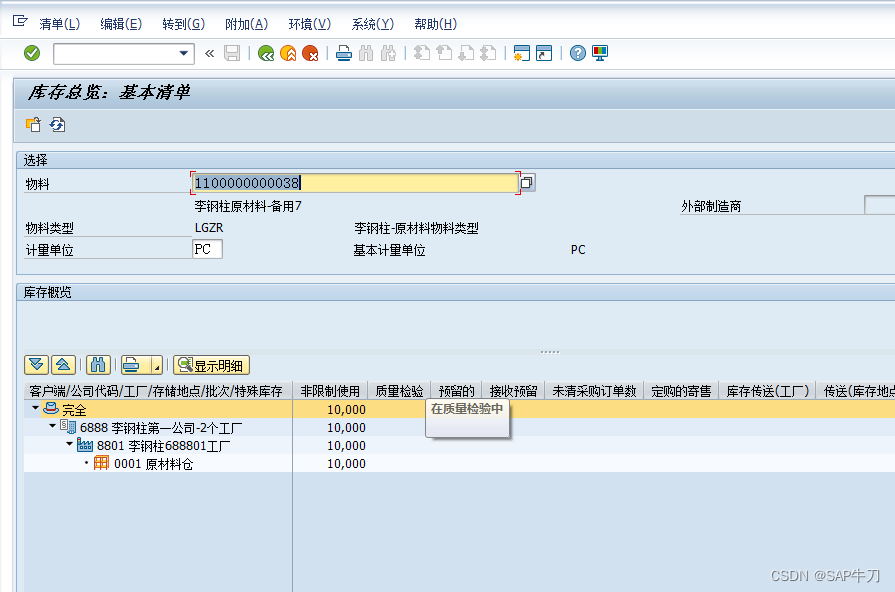895x592 pixels.
Task: Click the 李钢柱原材料-备用7 description text
Action: (248, 206)
